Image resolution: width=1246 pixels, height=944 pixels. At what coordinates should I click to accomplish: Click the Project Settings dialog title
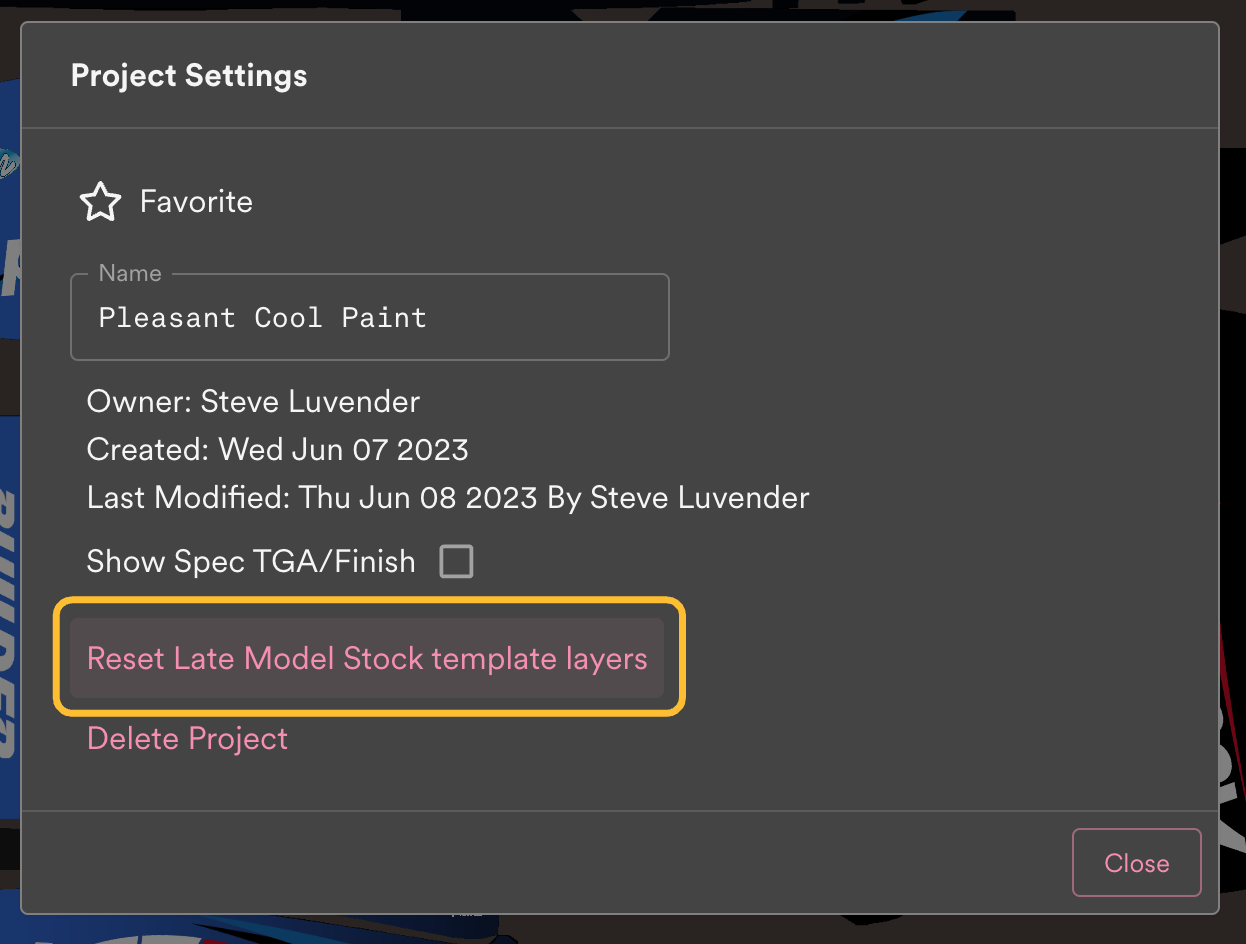[189, 76]
